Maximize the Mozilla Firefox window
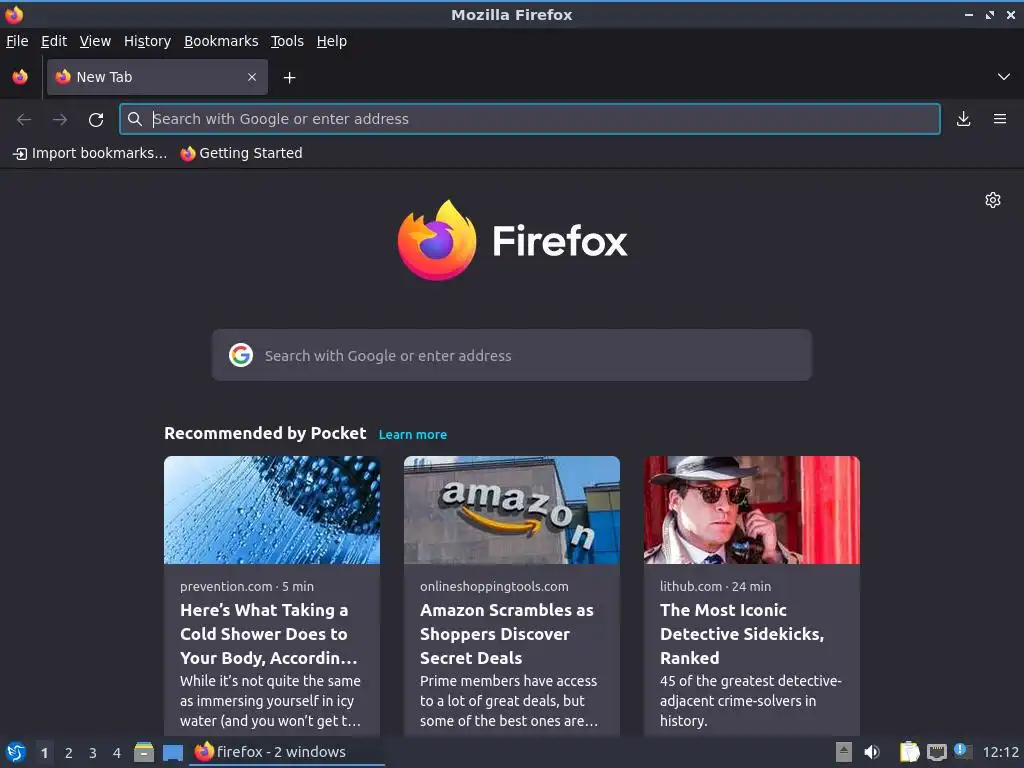The image size is (1024, 768). click(x=990, y=14)
